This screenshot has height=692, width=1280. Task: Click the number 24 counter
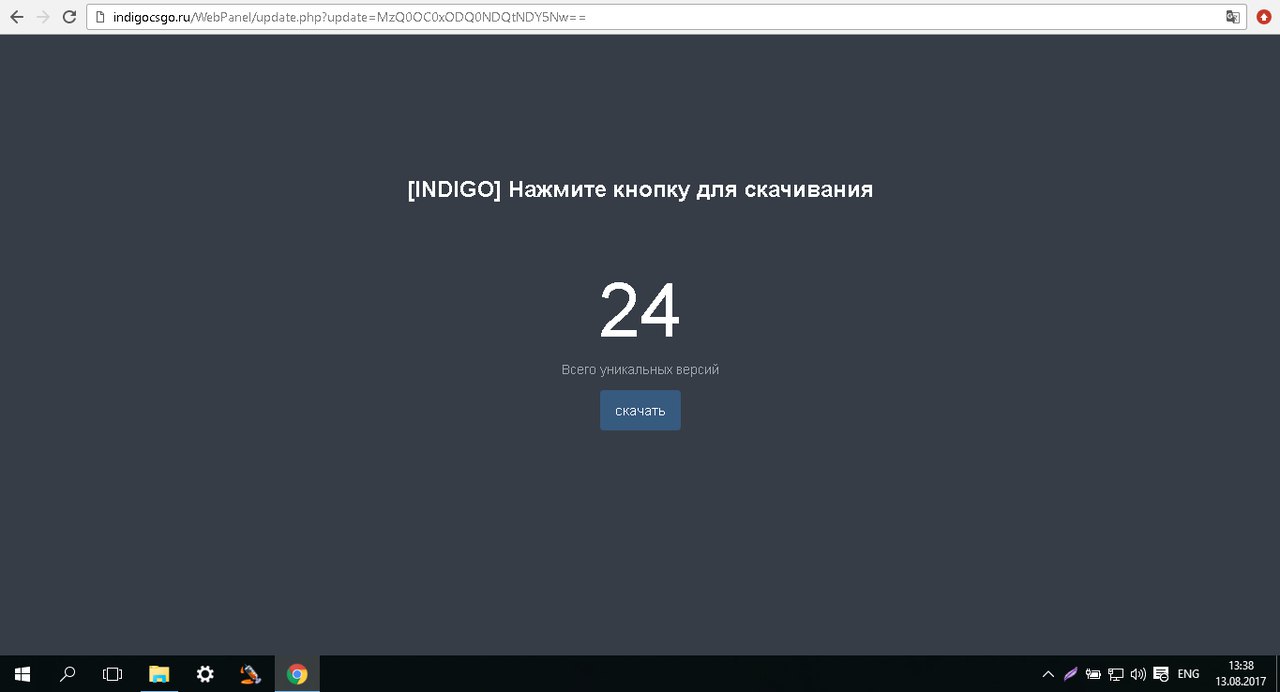tap(640, 311)
